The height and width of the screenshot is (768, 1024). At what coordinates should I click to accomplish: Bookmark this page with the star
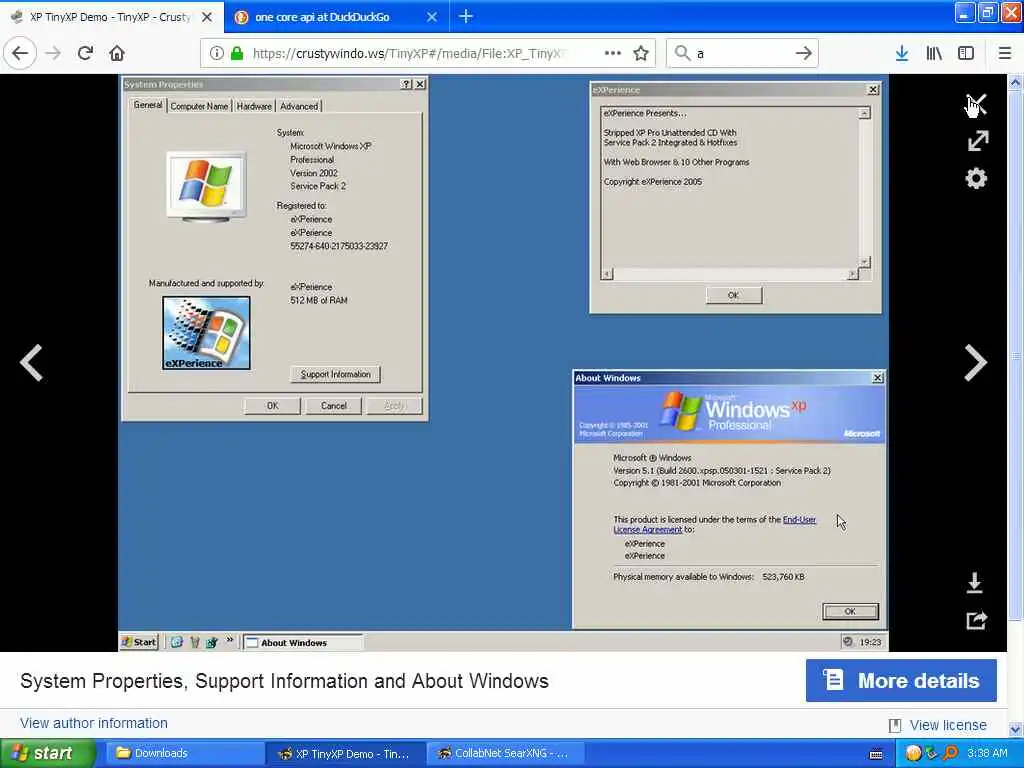pyautogui.click(x=641, y=53)
